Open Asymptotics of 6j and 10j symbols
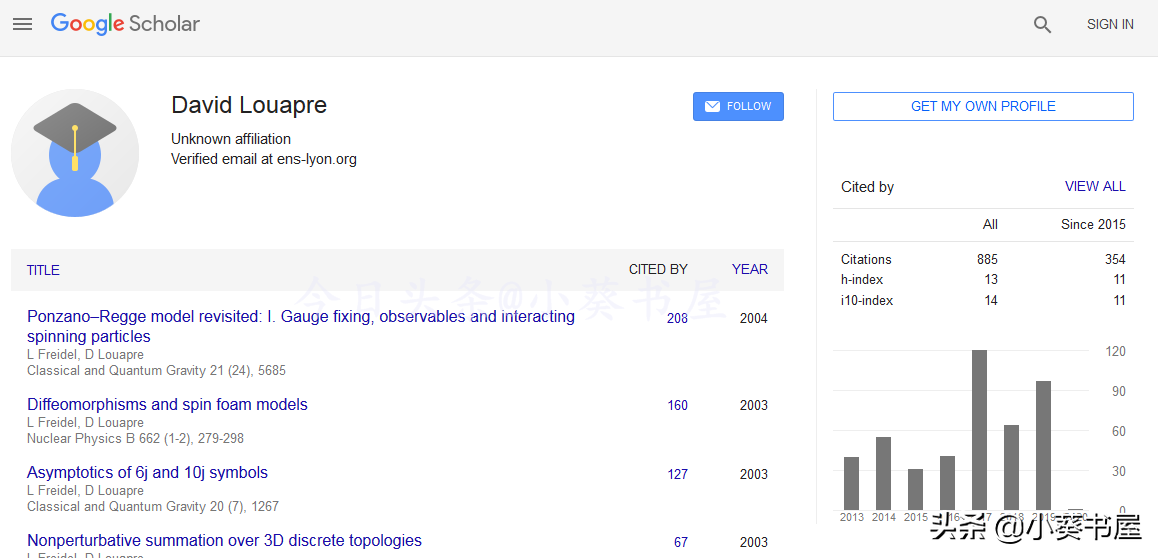The image size is (1158, 558). (x=147, y=472)
